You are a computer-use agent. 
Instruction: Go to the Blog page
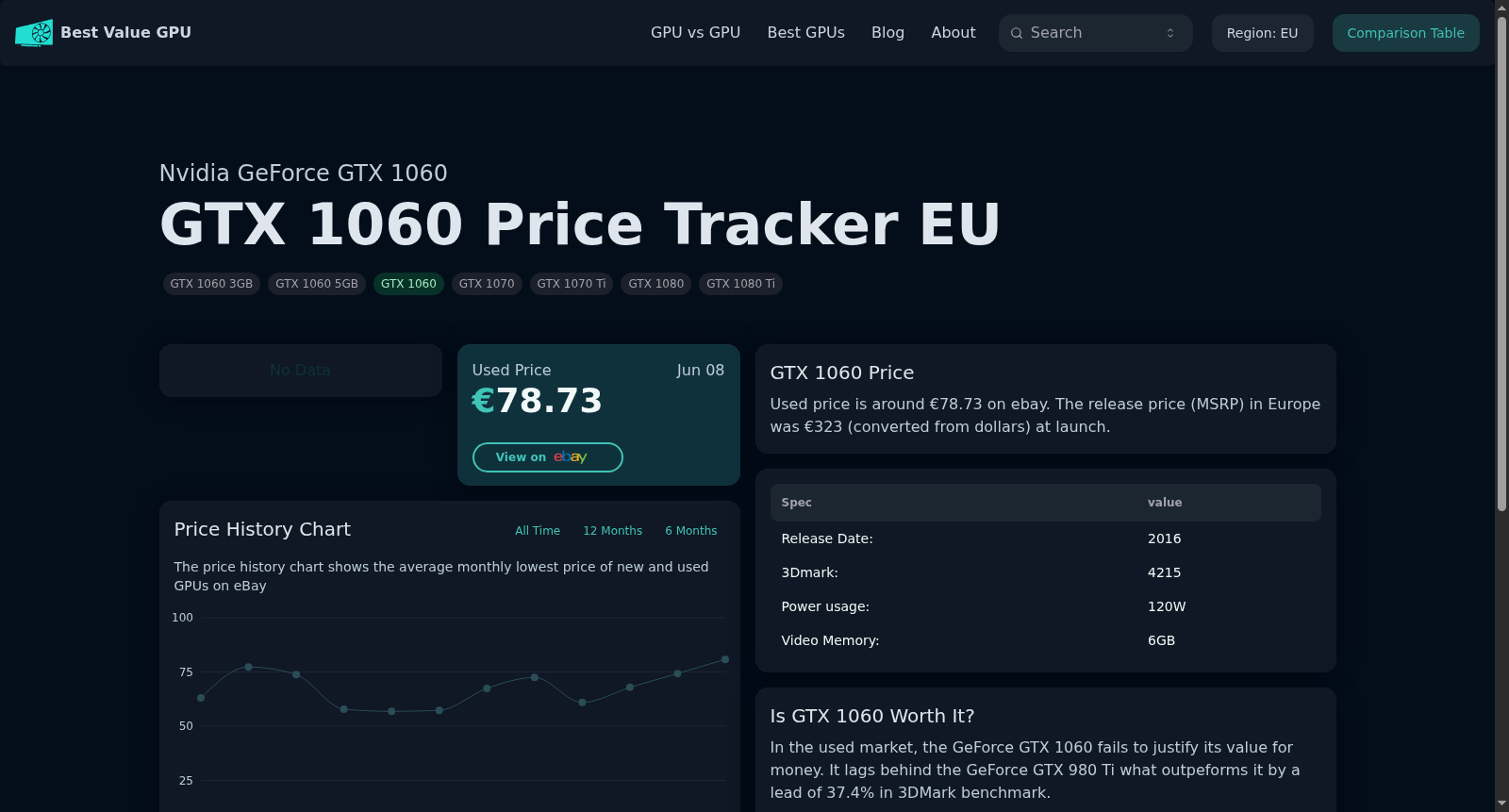click(x=887, y=33)
